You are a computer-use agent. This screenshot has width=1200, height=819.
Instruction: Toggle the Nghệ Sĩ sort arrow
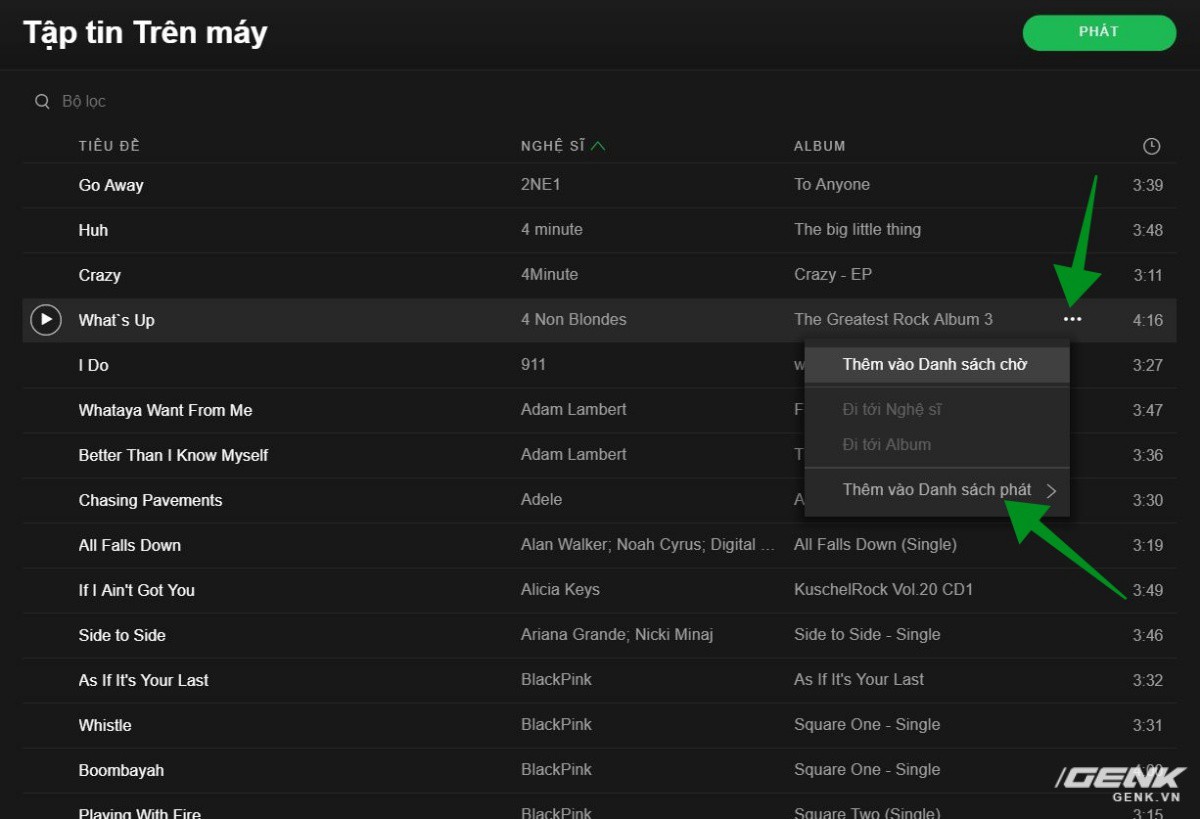coord(598,146)
